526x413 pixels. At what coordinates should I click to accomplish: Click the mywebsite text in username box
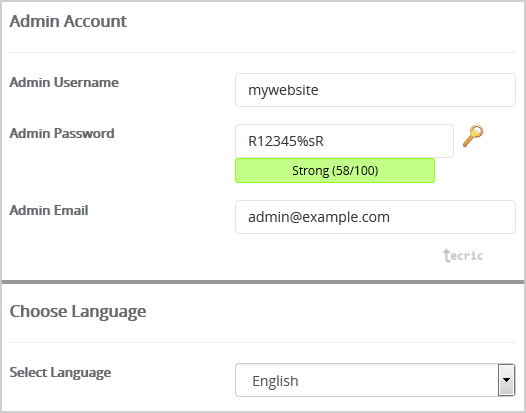[x=283, y=90]
